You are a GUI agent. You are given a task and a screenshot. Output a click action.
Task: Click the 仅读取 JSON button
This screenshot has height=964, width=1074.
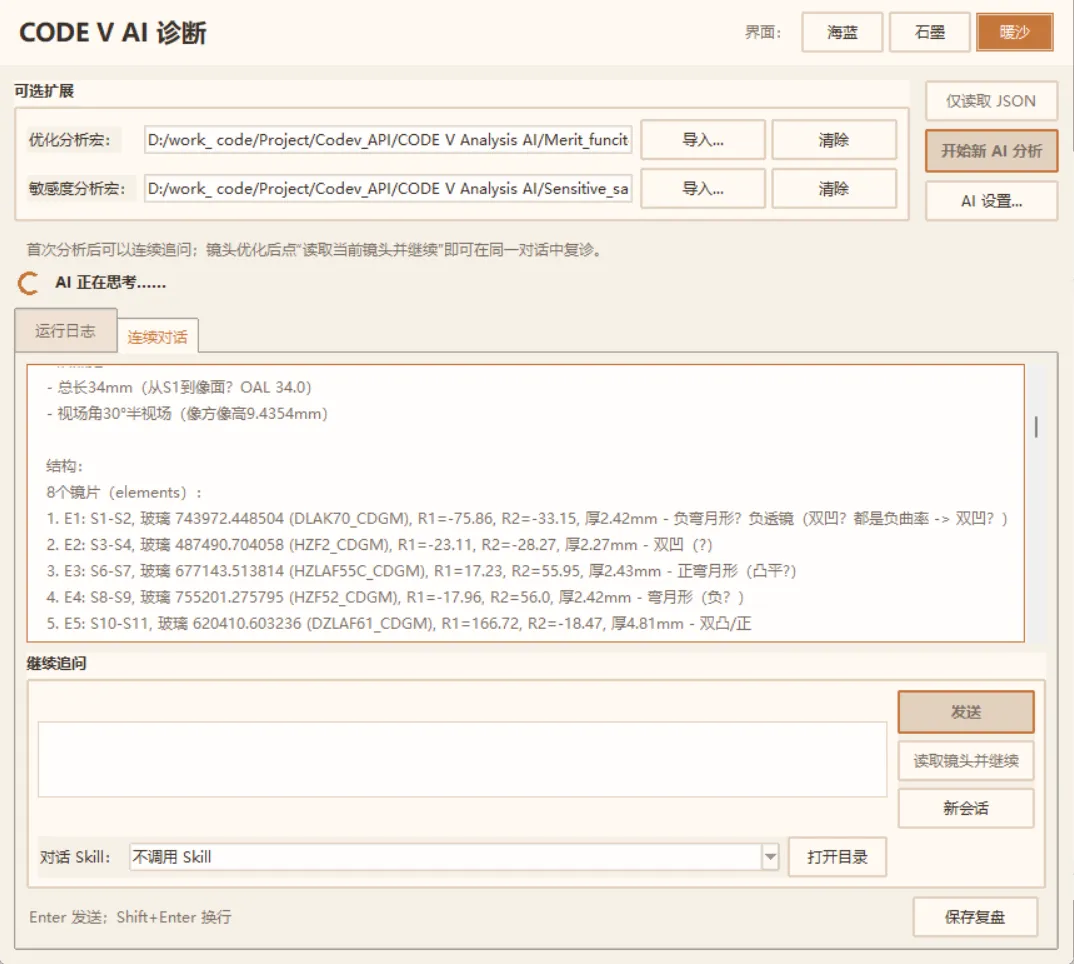[x=991, y=101]
